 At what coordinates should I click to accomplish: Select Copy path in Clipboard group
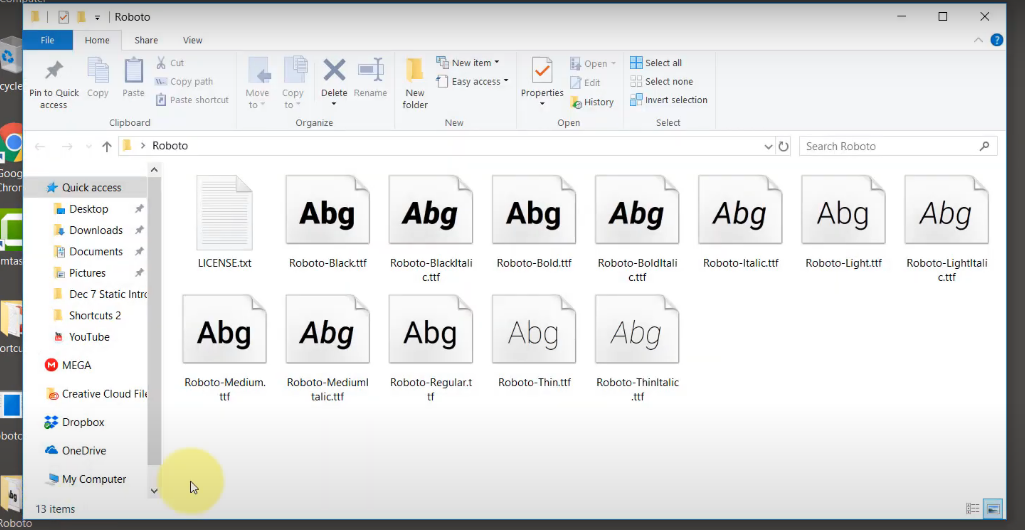(184, 82)
